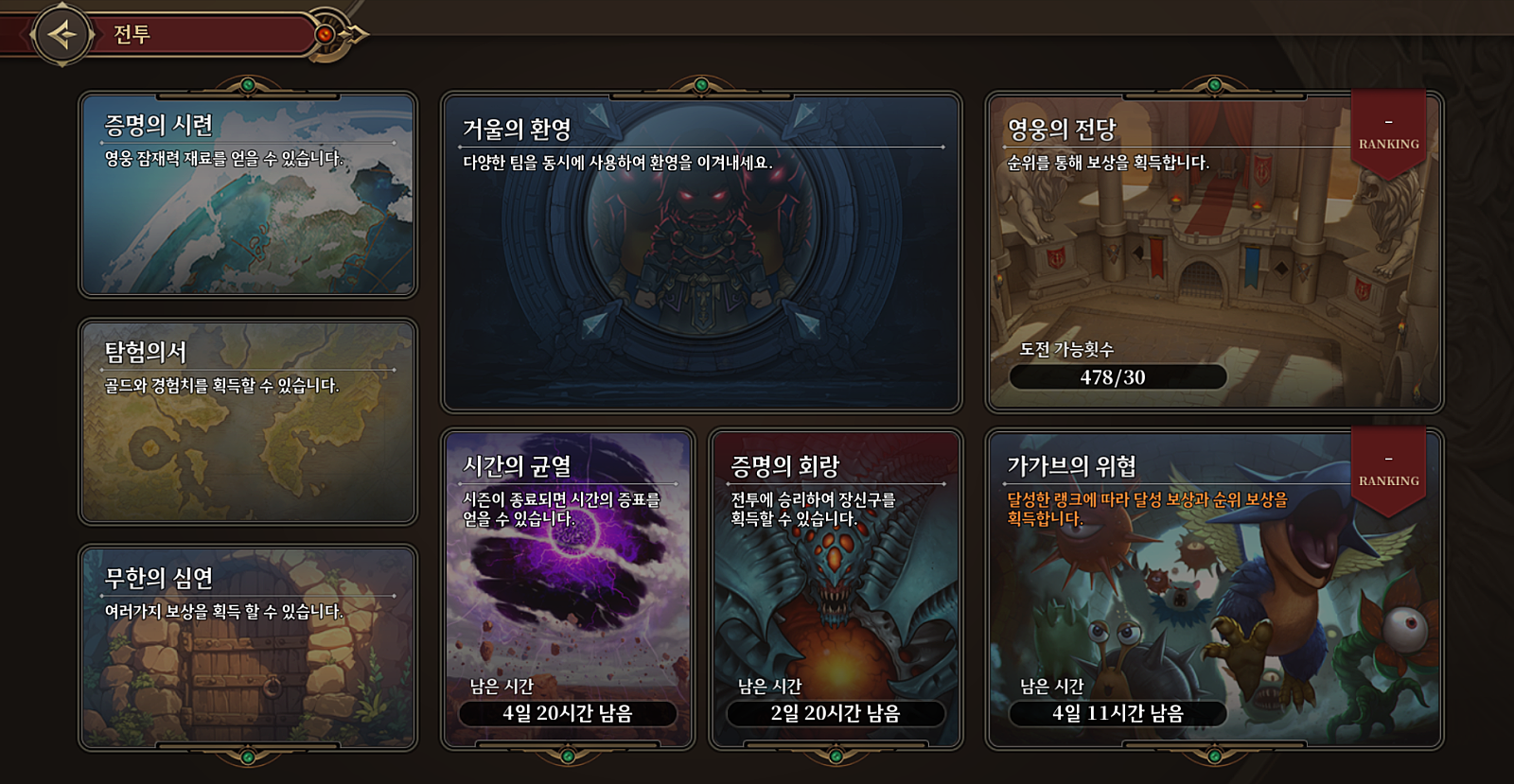Click the 2일 20시간 남음 timer
Viewport: 1514px width, 784px height.
tap(836, 713)
